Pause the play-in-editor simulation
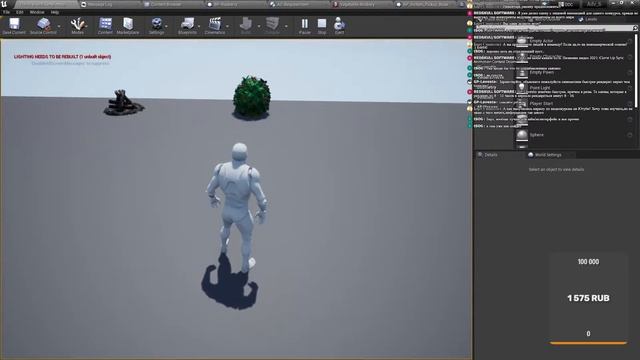Viewport: 640px width, 360px height. [x=304, y=25]
